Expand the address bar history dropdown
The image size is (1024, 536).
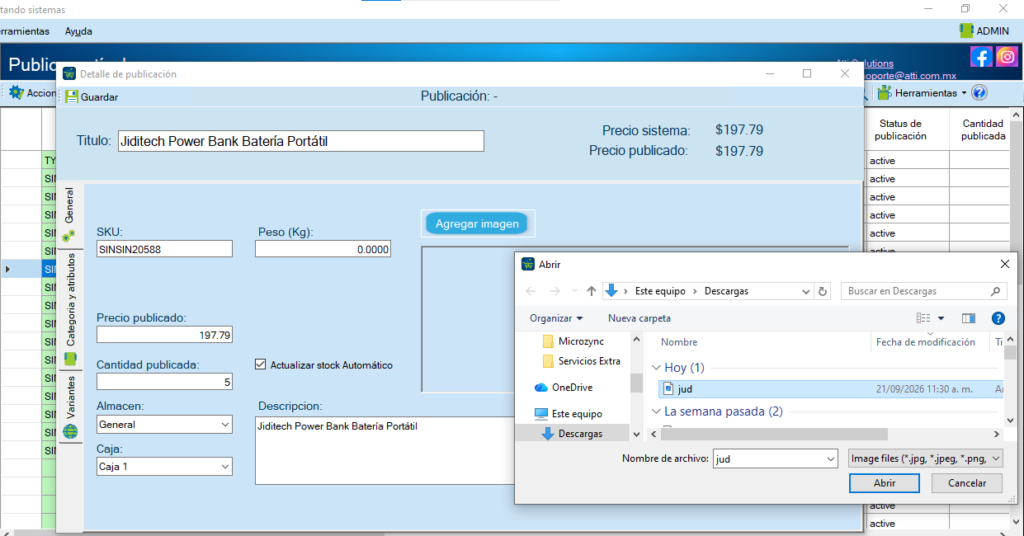(806, 291)
